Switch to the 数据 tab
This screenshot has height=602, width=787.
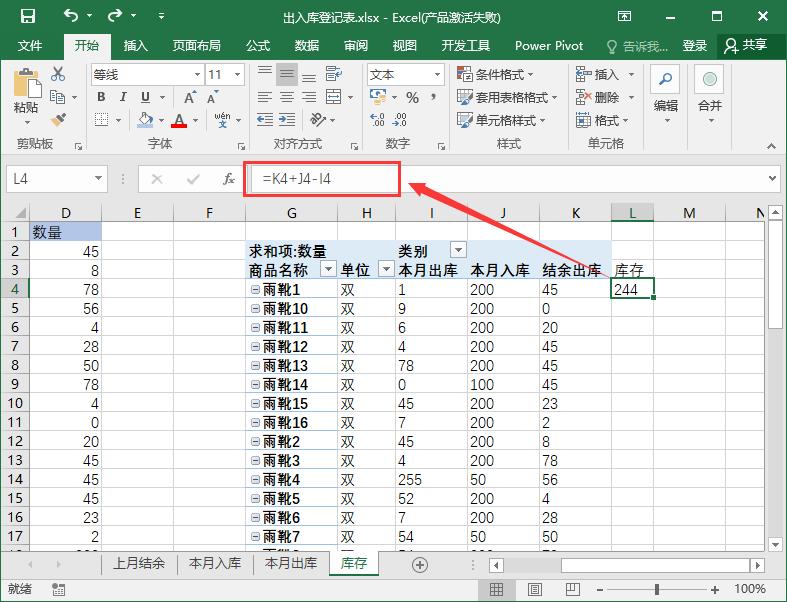(x=307, y=46)
